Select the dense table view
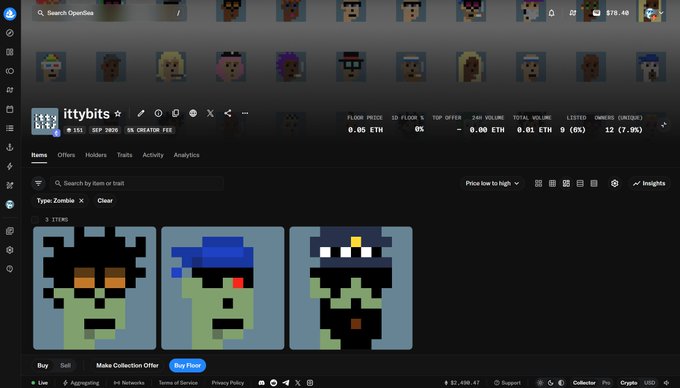 click(x=594, y=183)
